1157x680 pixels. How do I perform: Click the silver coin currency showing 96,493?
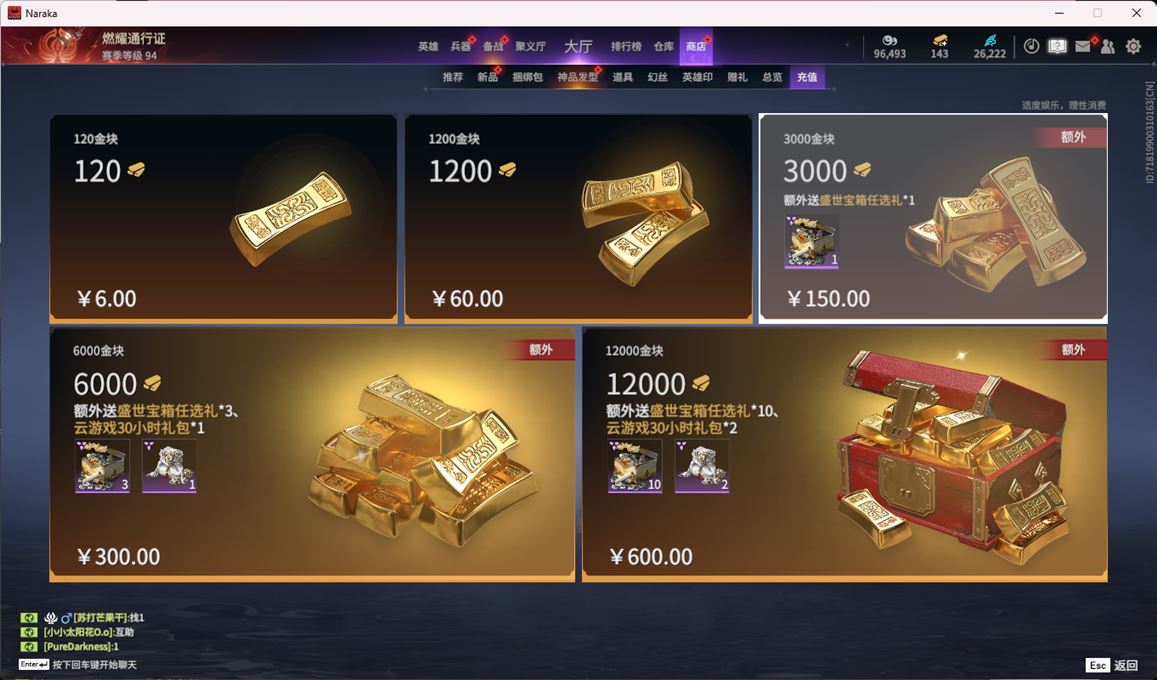(889, 41)
